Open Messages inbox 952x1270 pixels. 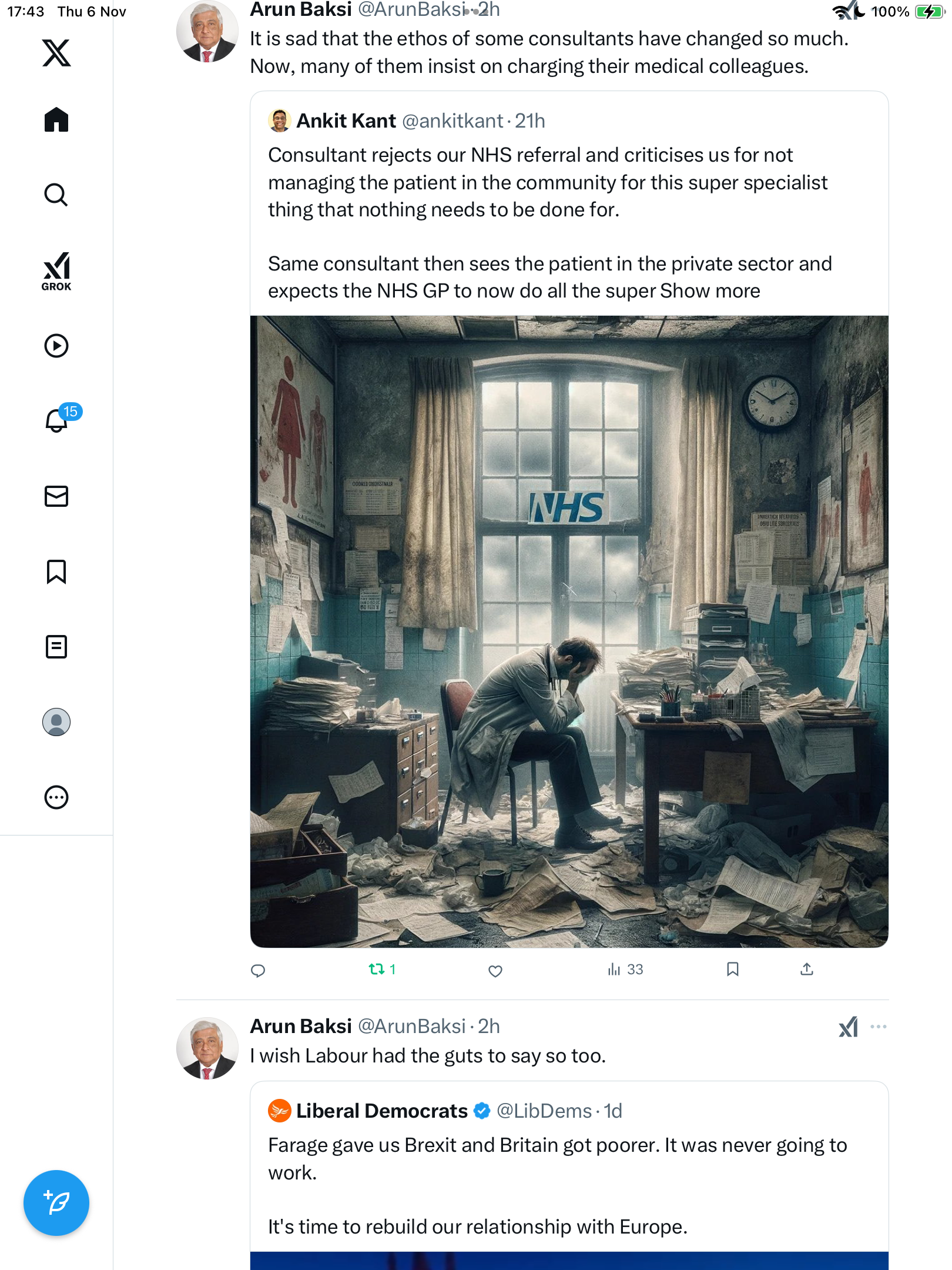point(56,496)
